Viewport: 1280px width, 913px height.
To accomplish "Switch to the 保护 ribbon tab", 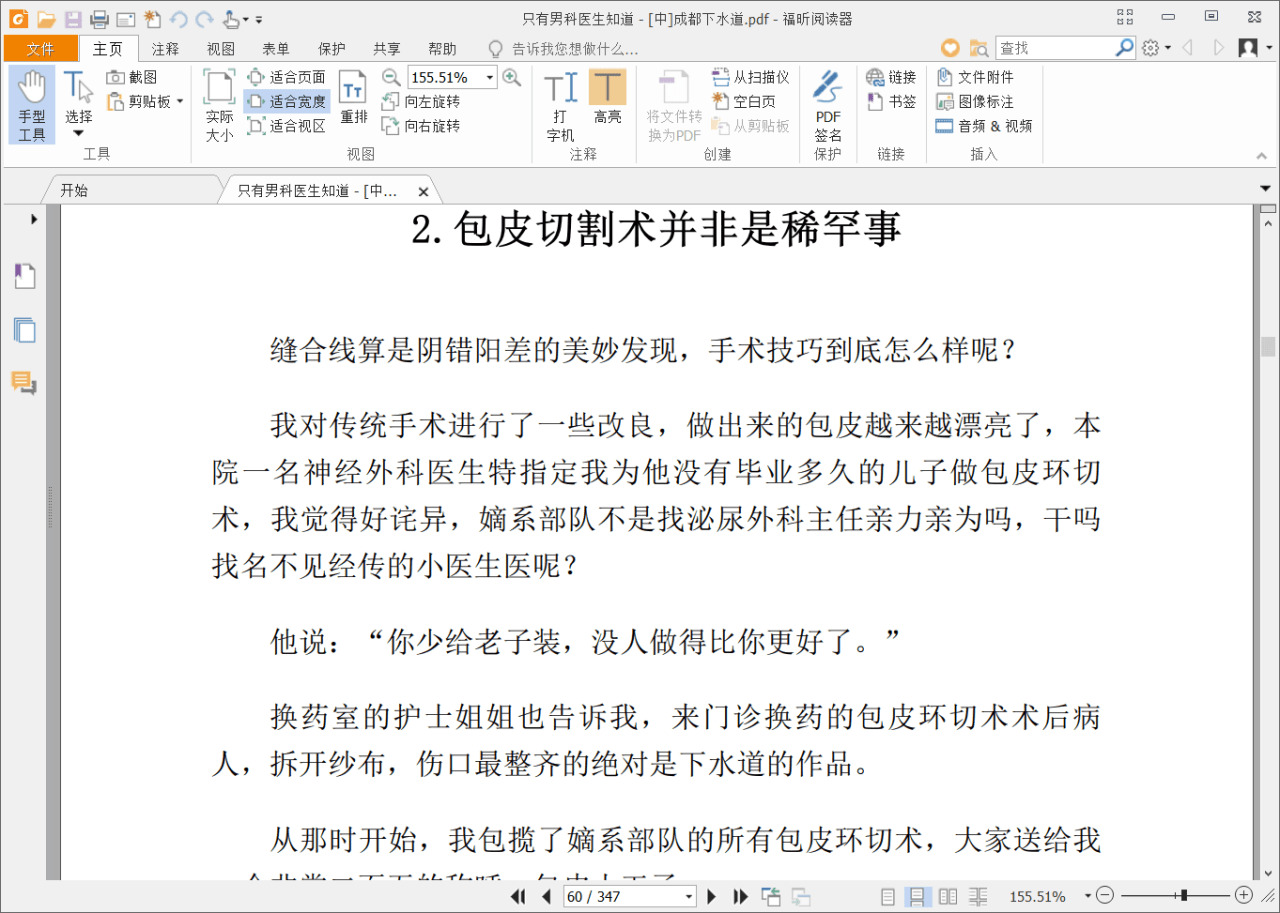I will (331, 48).
